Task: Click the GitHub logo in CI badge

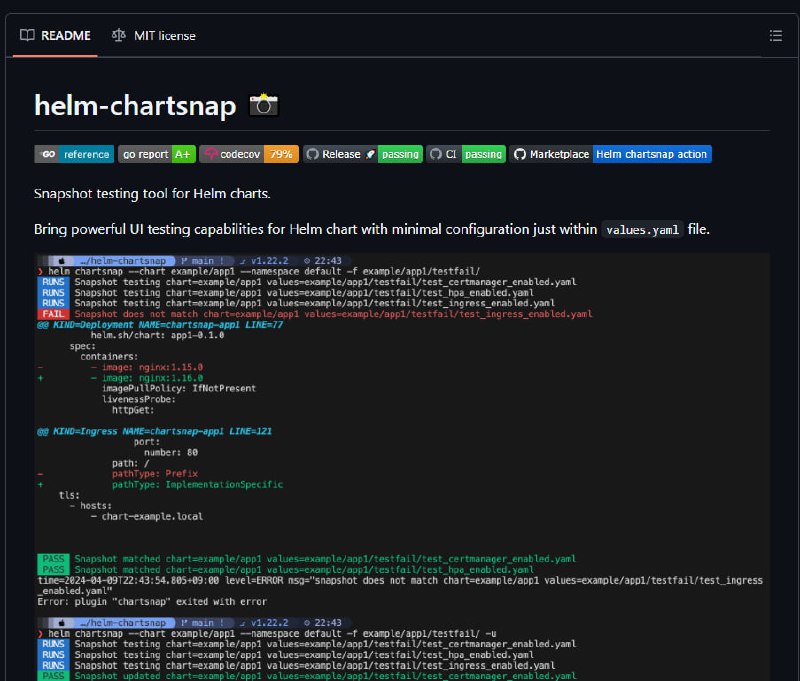Action: pos(436,154)
